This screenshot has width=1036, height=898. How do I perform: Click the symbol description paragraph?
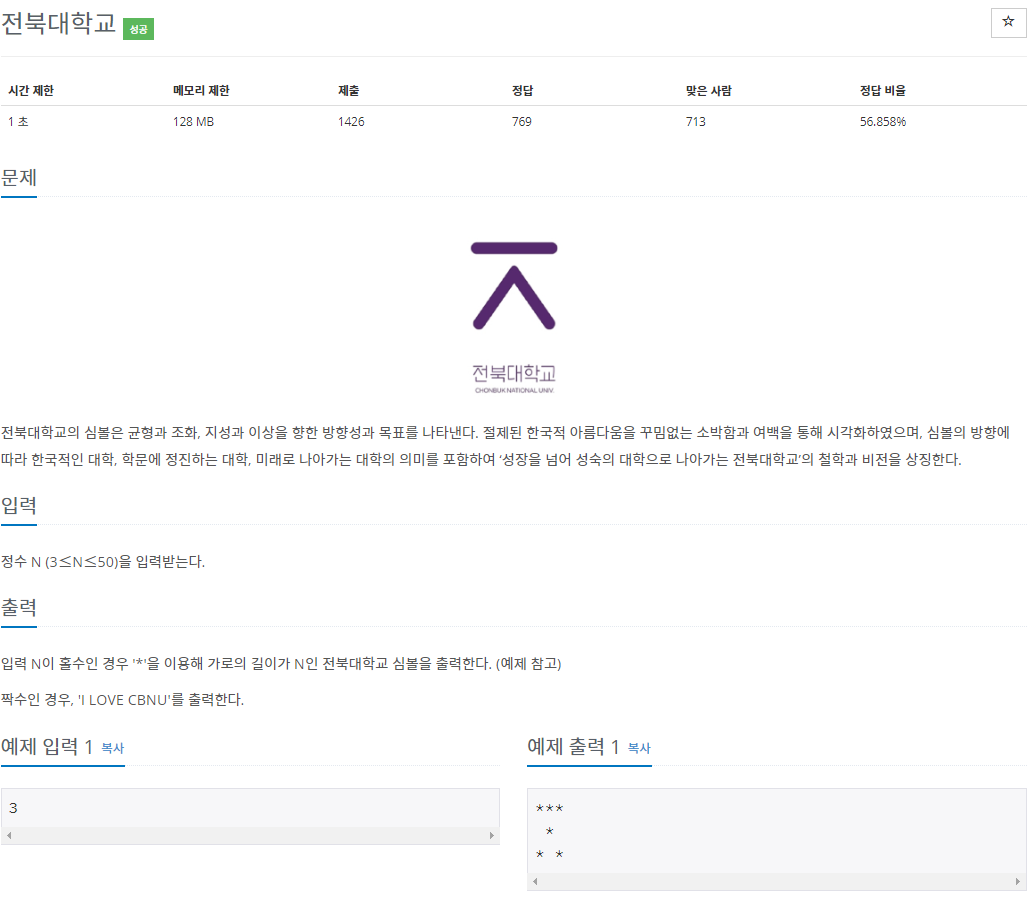pyautogui.click(x=505, y=446)
